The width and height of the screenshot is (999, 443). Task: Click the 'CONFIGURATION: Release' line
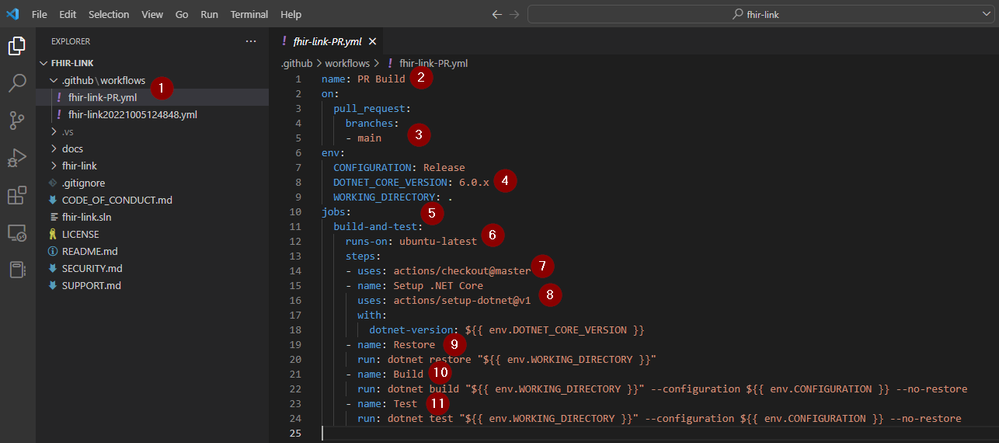399,167
